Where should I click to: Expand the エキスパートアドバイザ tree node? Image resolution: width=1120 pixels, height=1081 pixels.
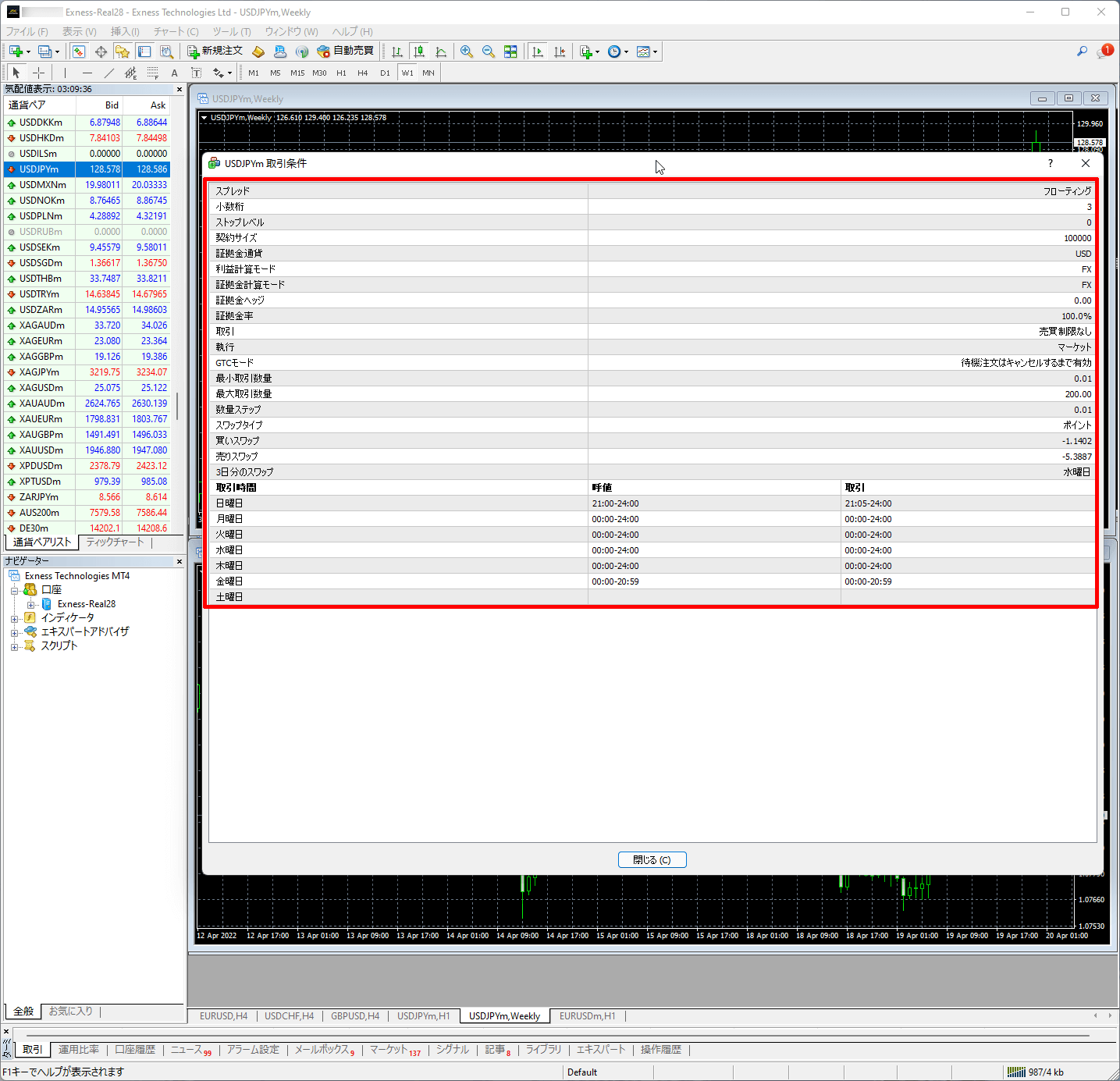[x=14, y=632]
